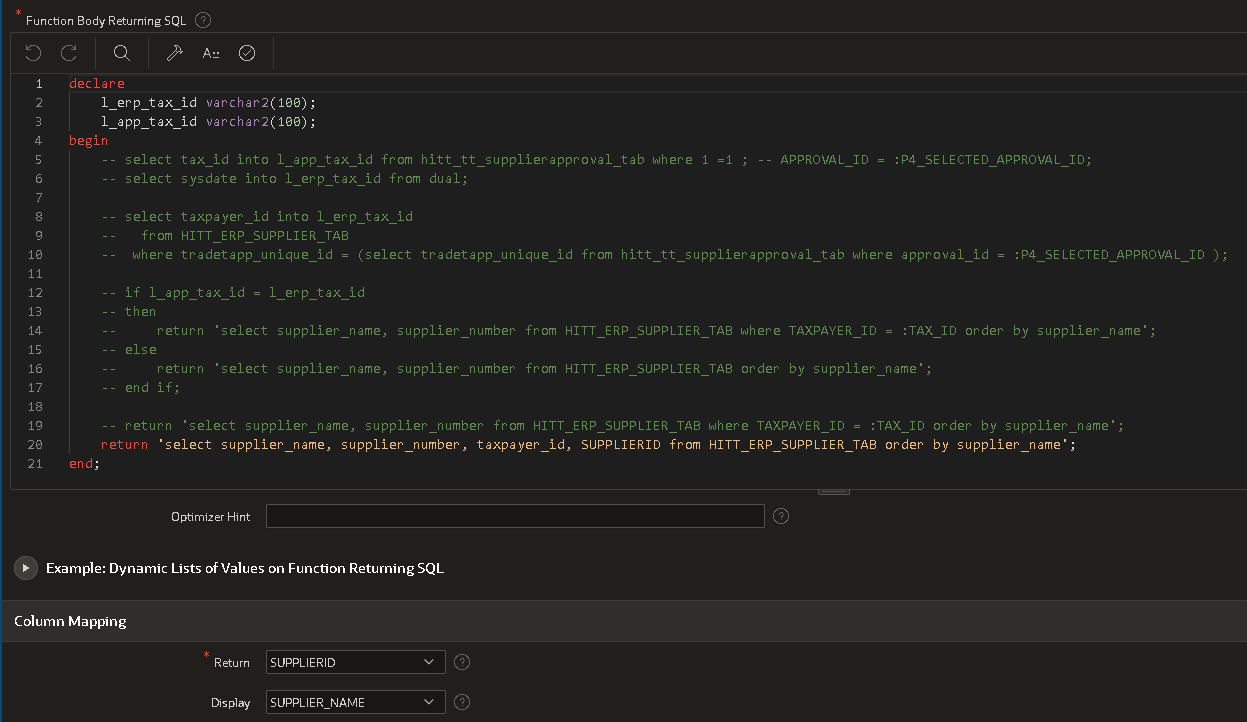1247x722 pixels.
Task: Click into the Optimizer Hint text field
Action: [x=515, y=516]
